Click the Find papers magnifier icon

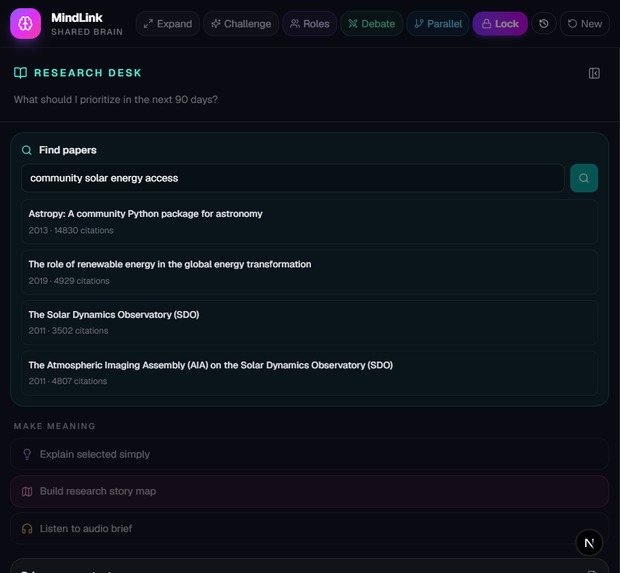click(x=26, y=150)
